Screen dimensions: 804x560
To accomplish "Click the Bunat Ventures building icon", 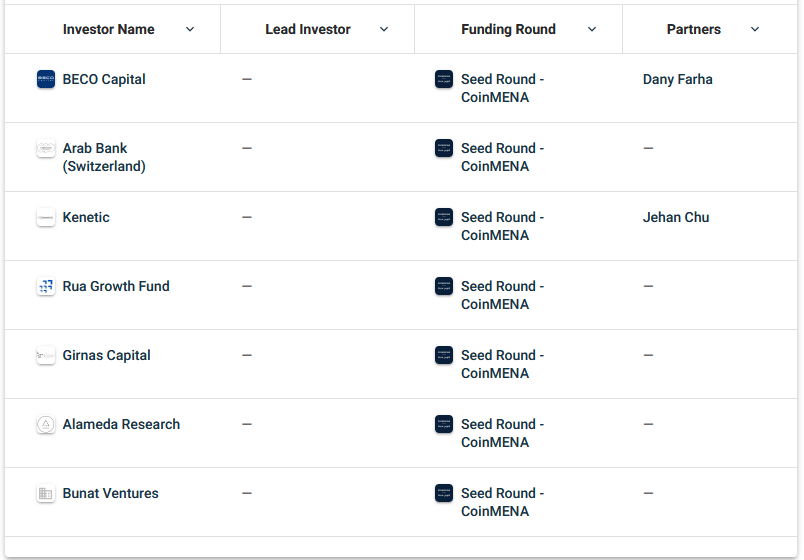I will [46, 493].
